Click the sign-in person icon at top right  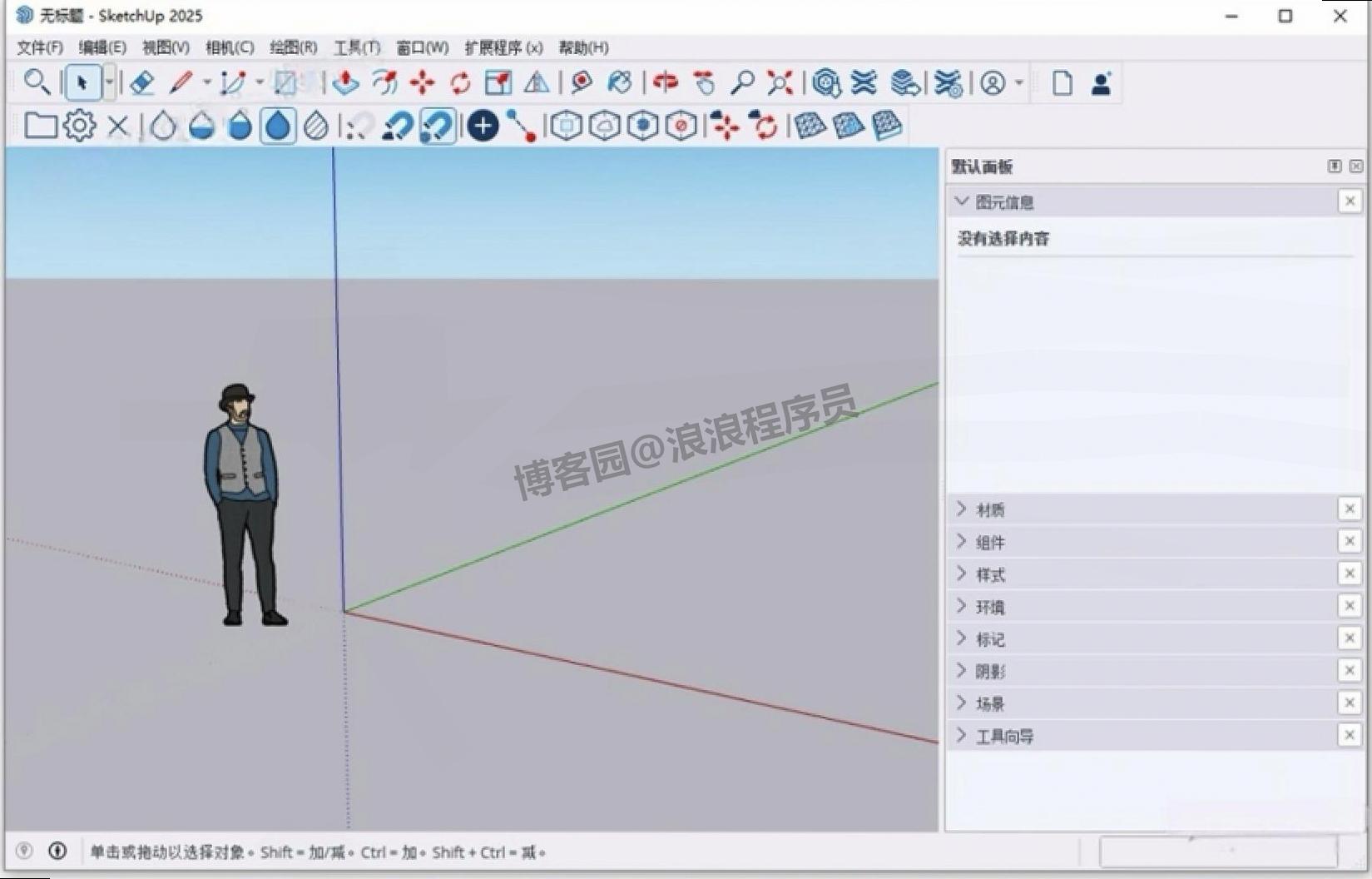click(1101, 82)
